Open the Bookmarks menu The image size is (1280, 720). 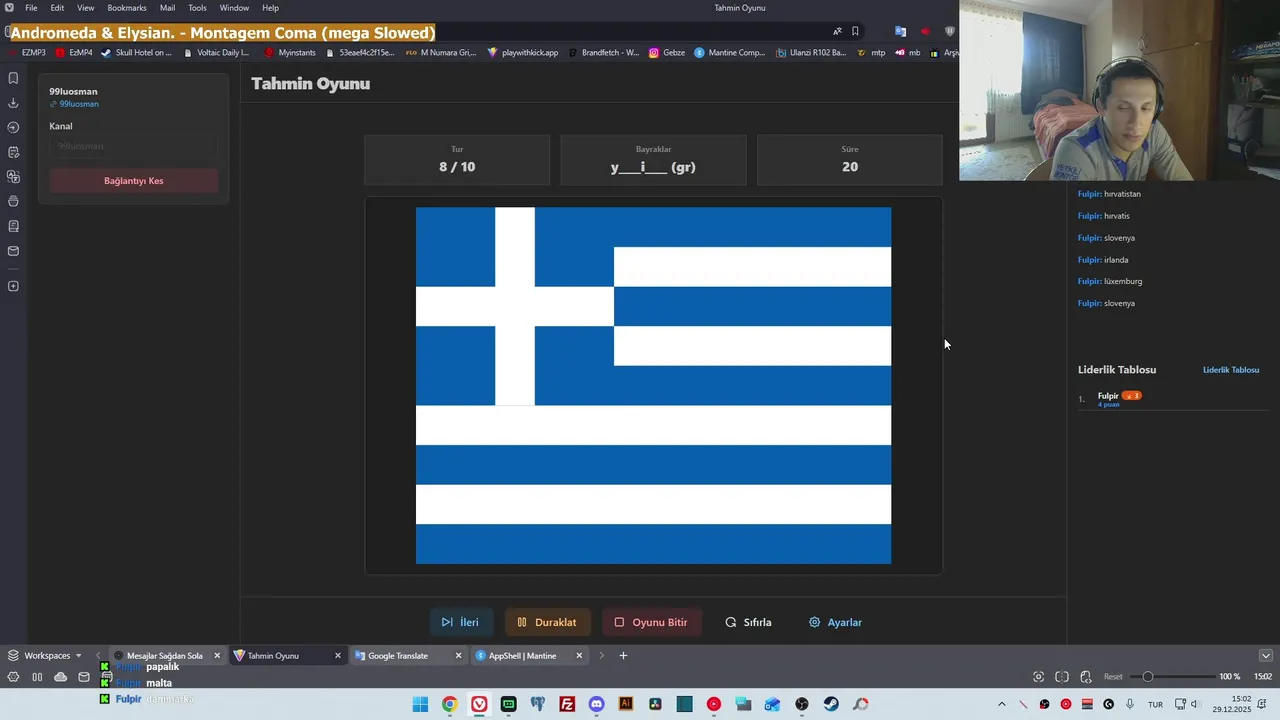(x=127, y=8)
